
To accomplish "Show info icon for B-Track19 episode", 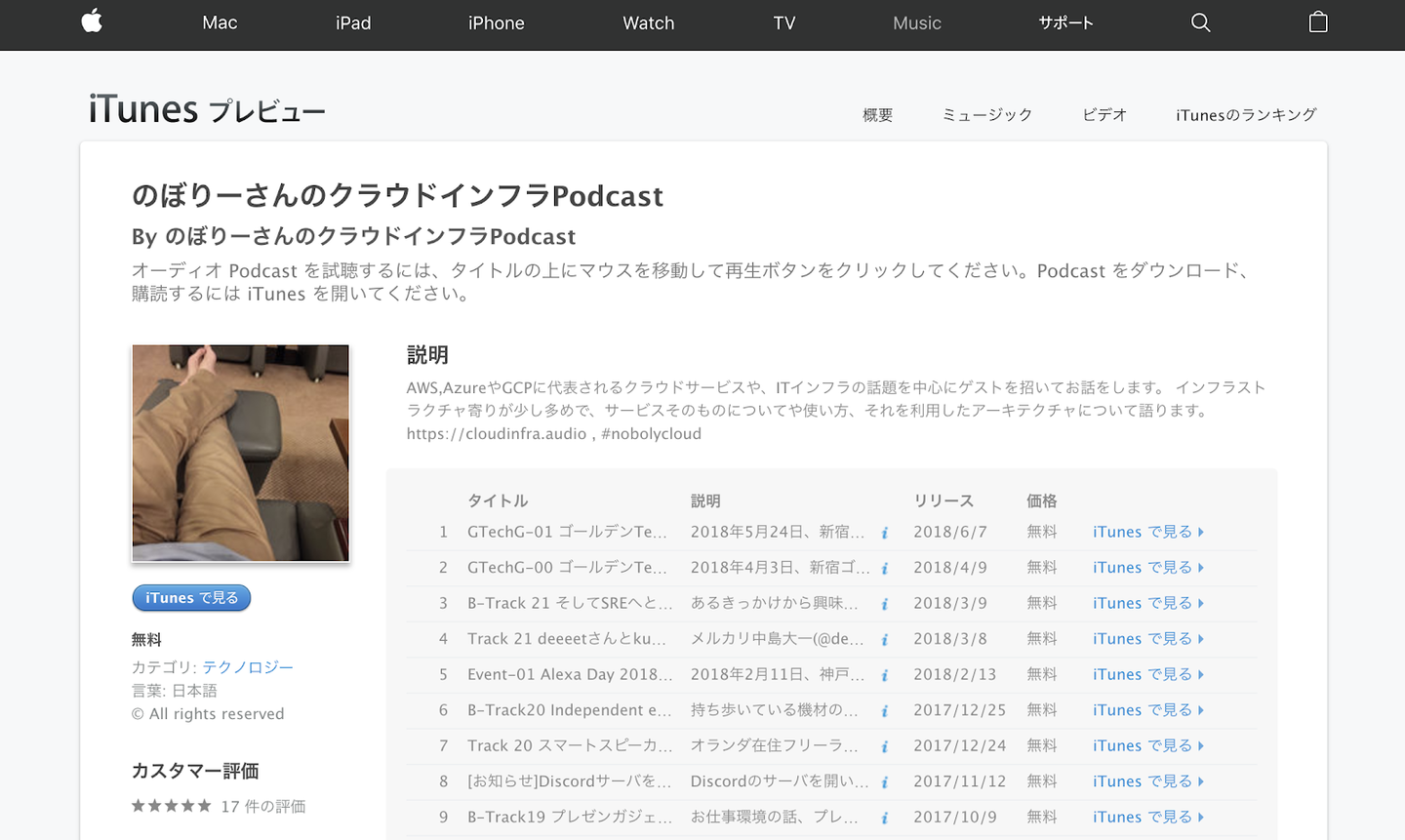I will (885, 818).
